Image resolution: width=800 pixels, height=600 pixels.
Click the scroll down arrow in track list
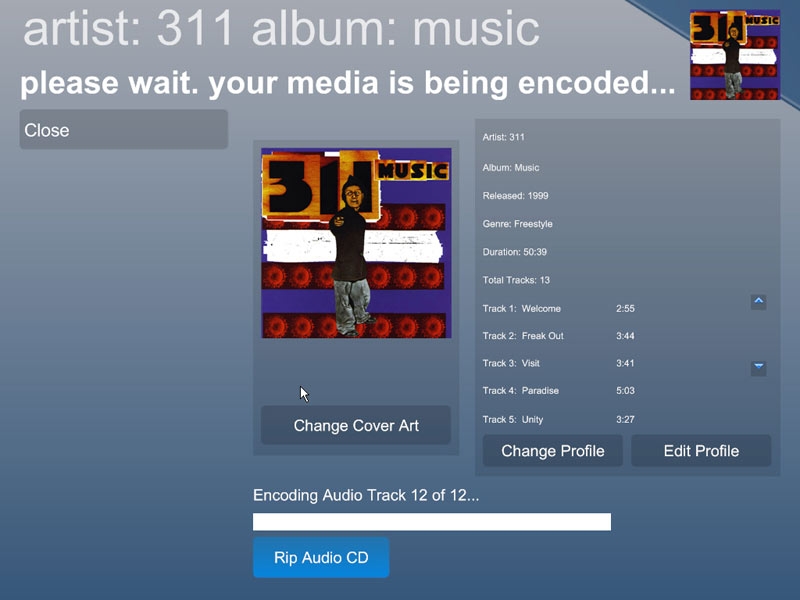[758, 367]
